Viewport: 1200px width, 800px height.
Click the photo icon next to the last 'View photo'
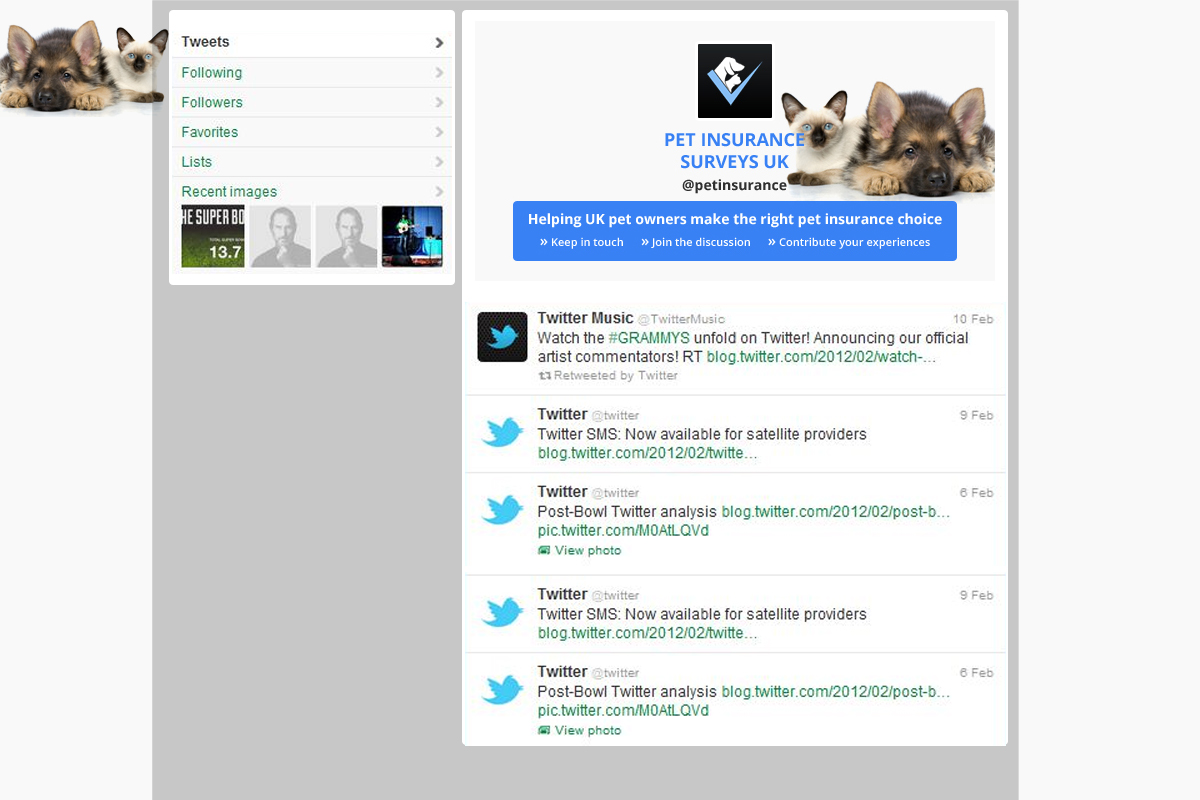(x=544, y=731)
